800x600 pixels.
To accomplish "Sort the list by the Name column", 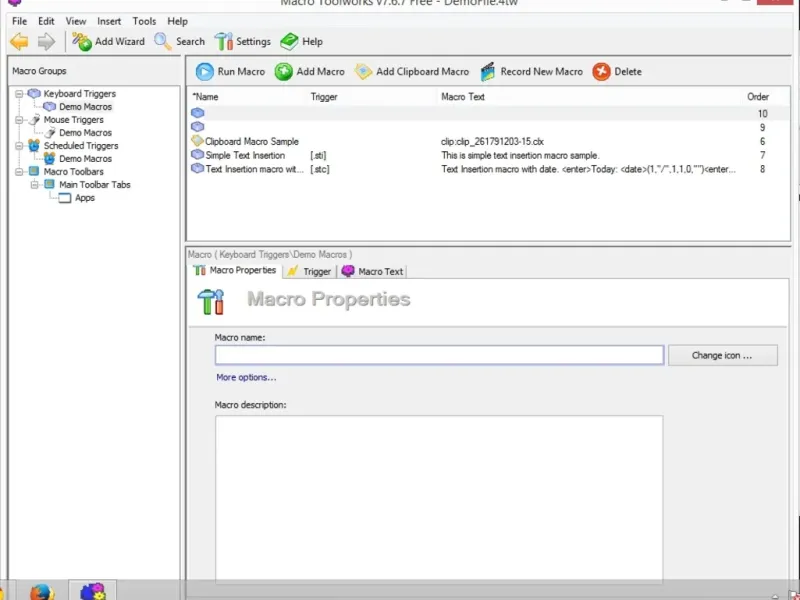I will (x=205, y=96).
